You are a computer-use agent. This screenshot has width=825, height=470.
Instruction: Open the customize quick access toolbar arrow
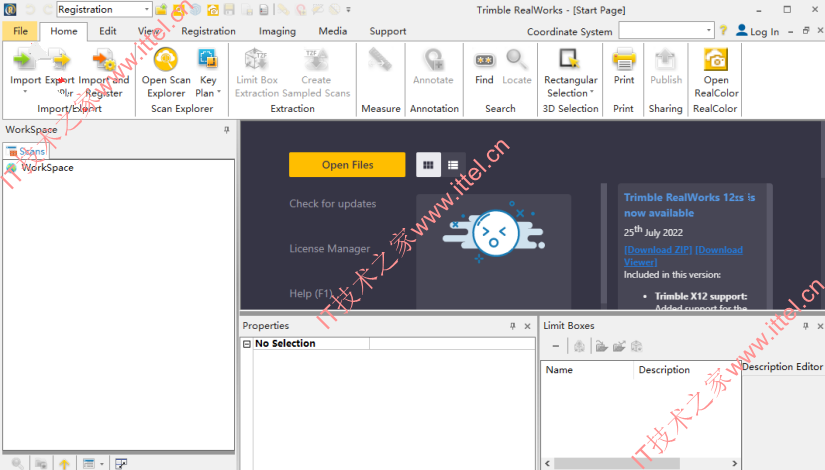point(348,9)
